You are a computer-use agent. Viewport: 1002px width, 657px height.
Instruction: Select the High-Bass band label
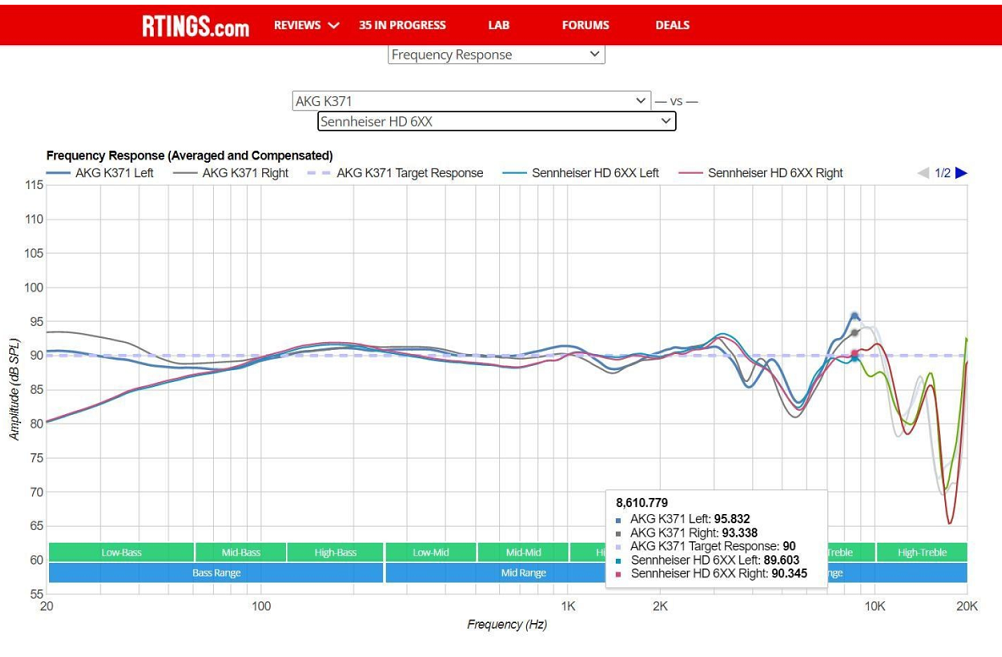tap(335, 552)
